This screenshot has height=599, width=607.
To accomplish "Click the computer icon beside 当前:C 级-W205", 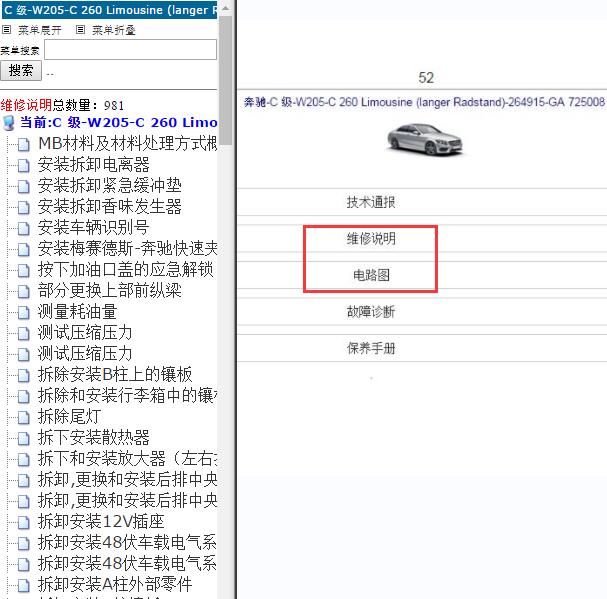I will click(x=9, y=123).
